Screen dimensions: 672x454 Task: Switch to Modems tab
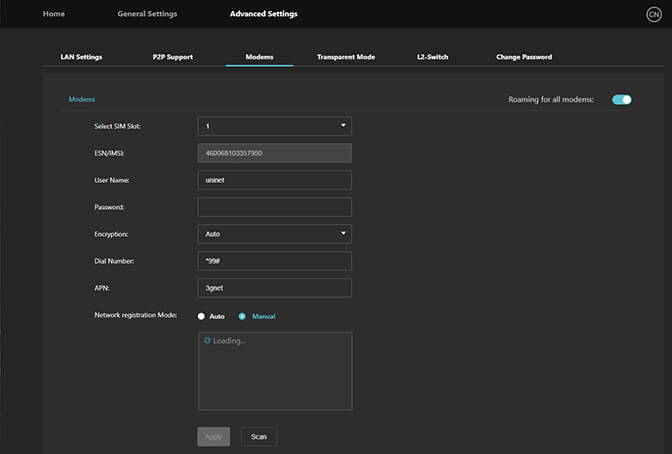[259, 57]
